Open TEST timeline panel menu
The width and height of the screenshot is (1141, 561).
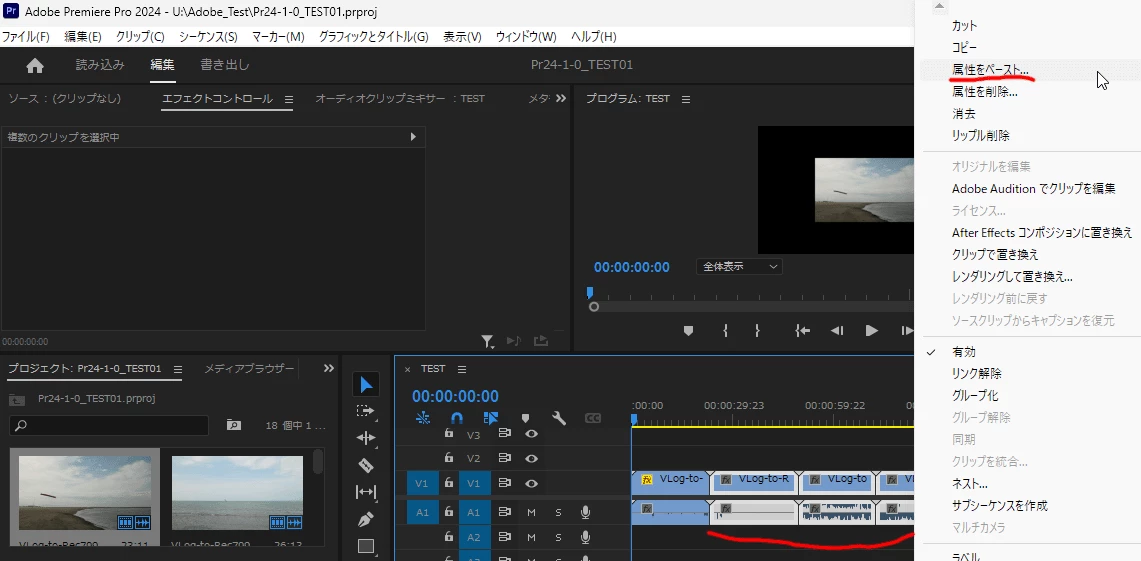click(x=461, y=369)
